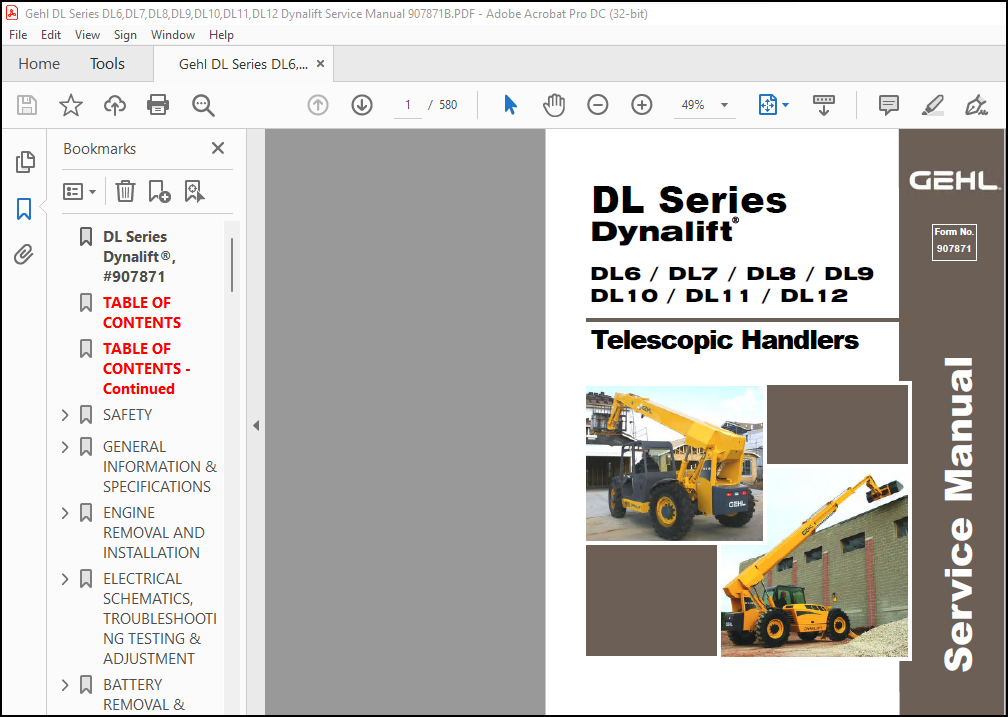
Task: Click the bookmarks panel scrollbar thumb
Action: (x=231, y=264)
